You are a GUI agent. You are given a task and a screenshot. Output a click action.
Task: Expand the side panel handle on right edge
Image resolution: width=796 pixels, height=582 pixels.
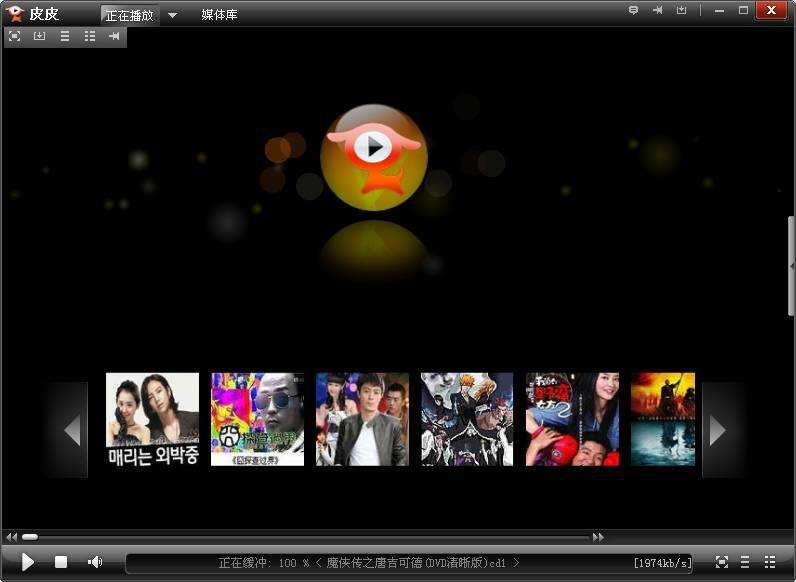tap(792, 266)
